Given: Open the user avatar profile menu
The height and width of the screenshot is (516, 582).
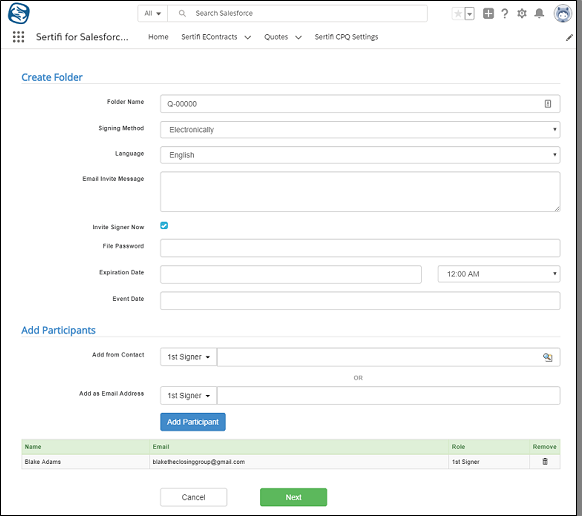Looking at the screenshot, I should 563,14.
